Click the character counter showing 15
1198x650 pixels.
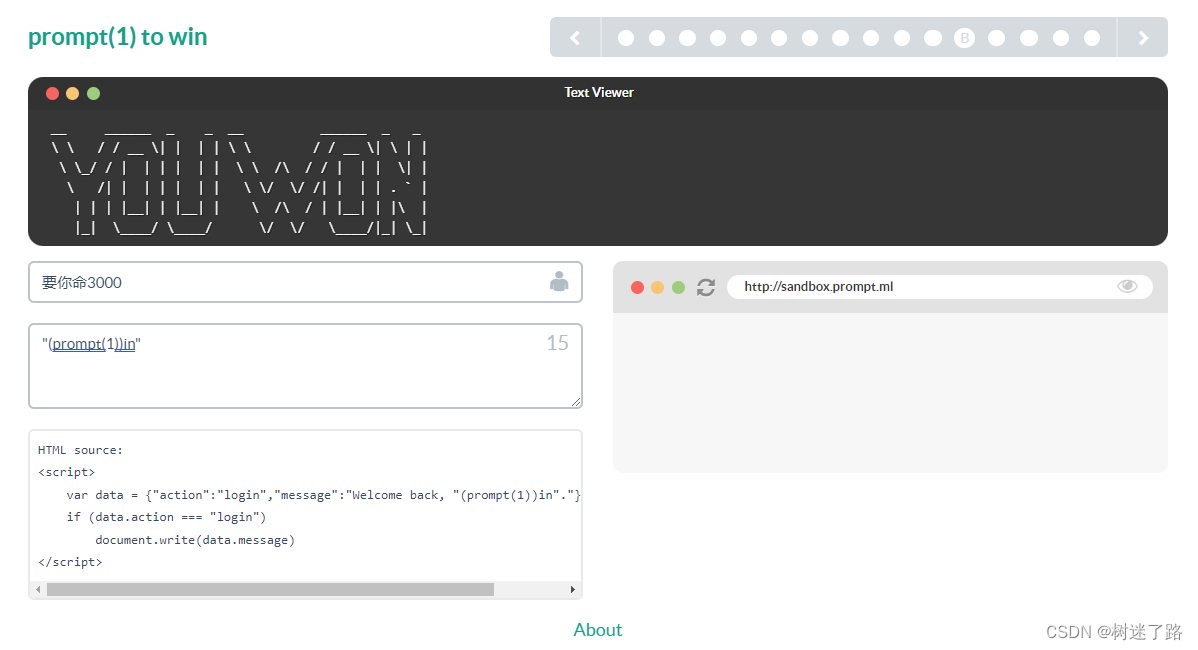point(557,343)
